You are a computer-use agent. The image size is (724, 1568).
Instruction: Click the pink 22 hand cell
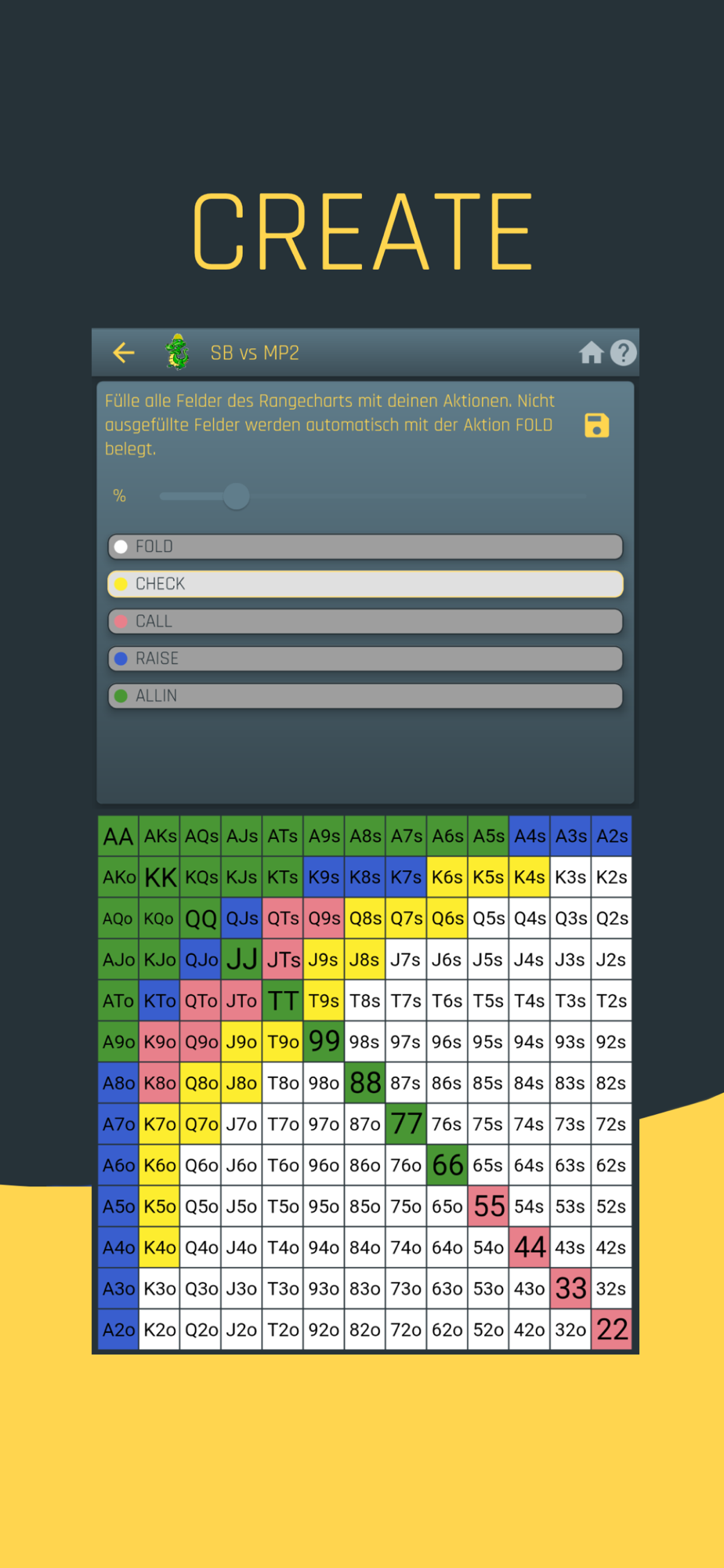point(611,1330)
